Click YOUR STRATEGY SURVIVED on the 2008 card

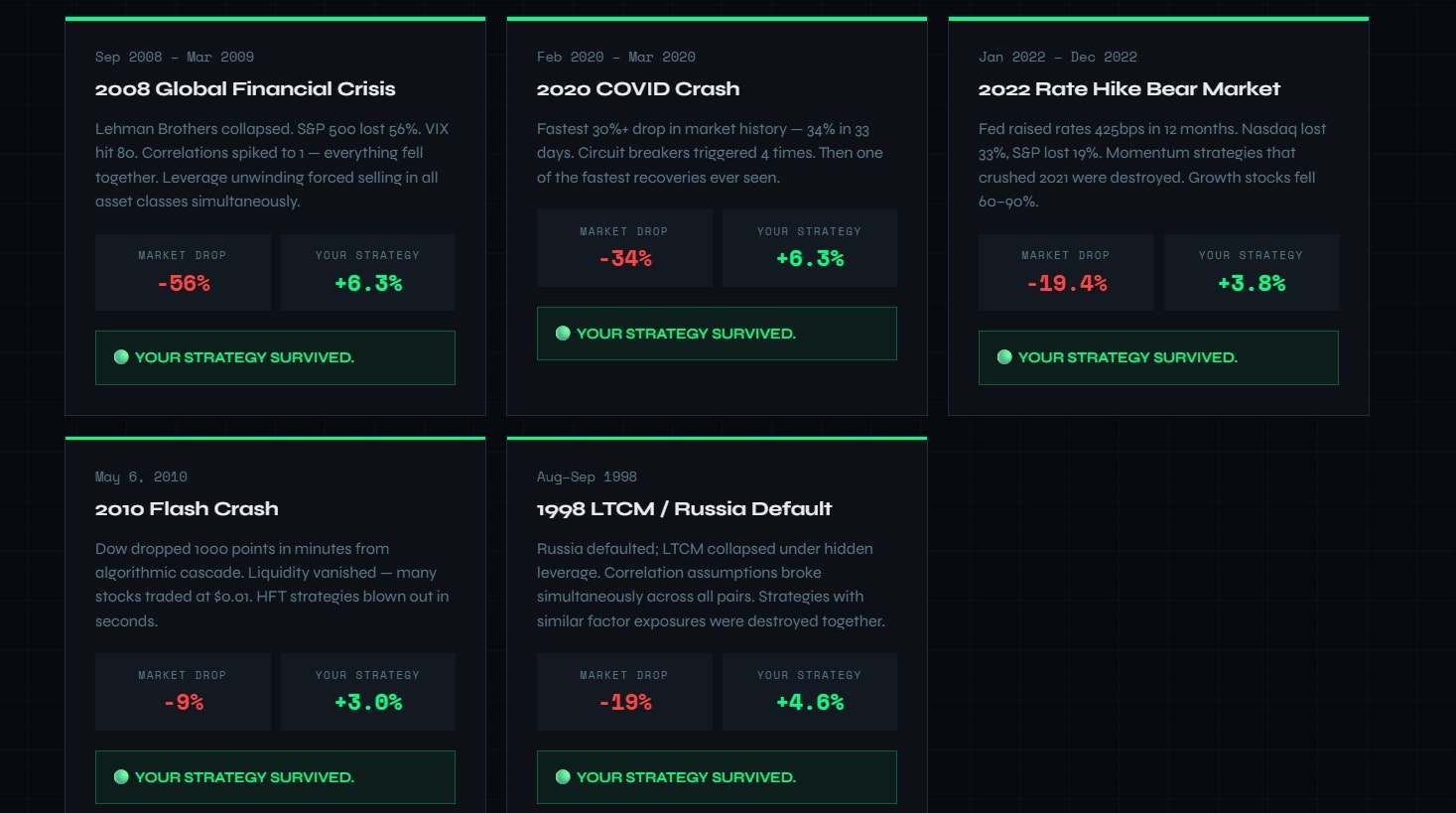pyautogui.click(x=275, y=357)
